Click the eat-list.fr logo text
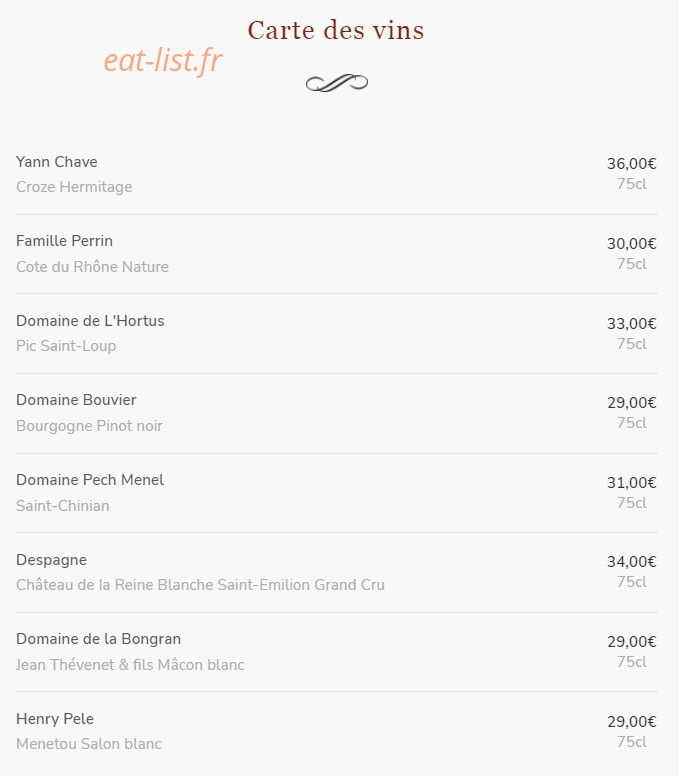 pos(163,61)
